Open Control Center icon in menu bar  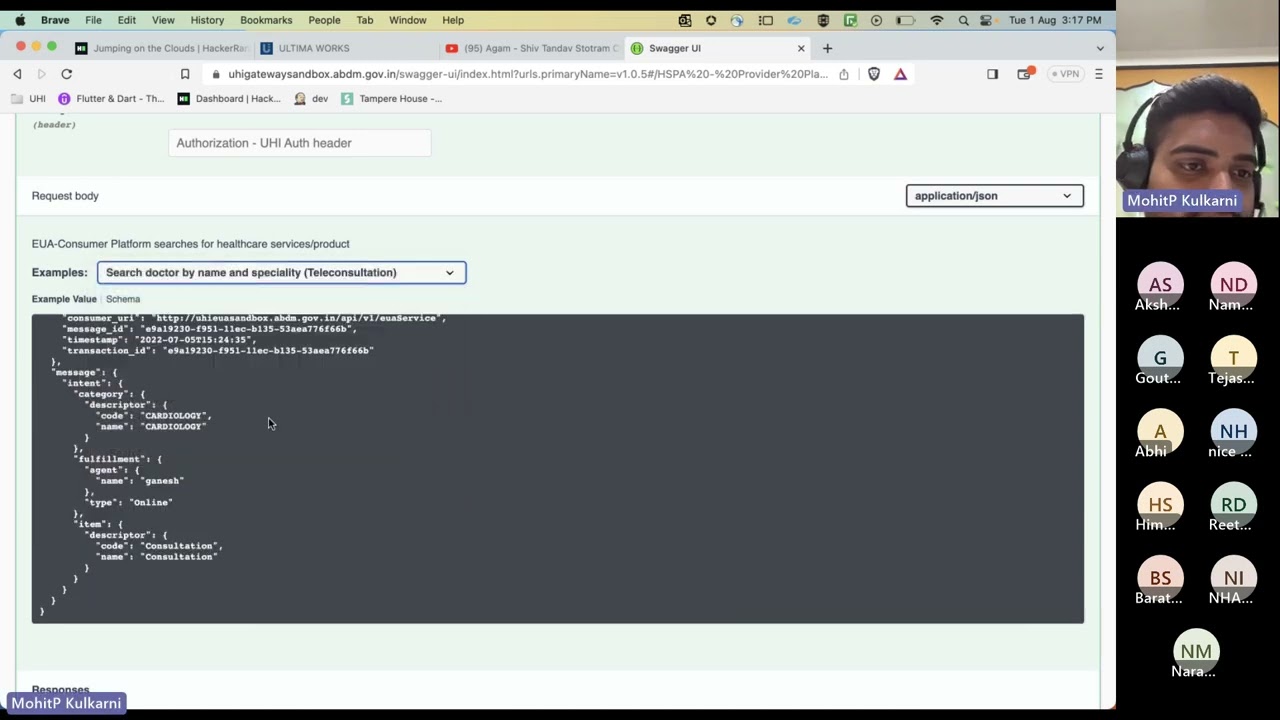pos(986,20)
